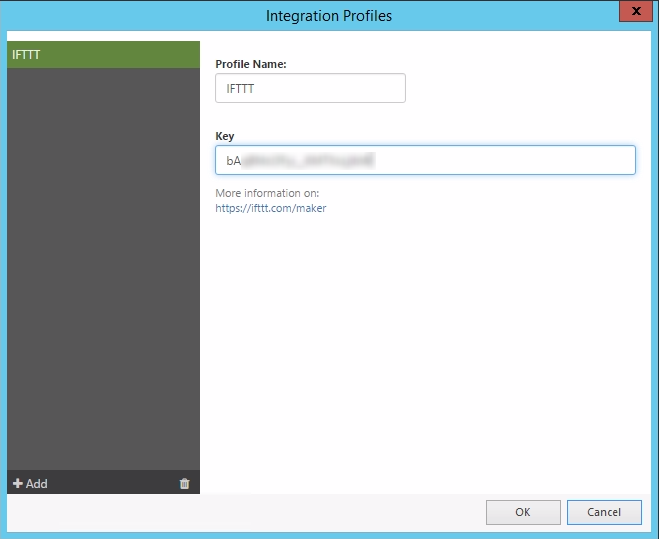Image resolution: width=659 pixels, height=539 pixels.
Task: Click the 'More information on:' text
Action: tap(267, 193)
